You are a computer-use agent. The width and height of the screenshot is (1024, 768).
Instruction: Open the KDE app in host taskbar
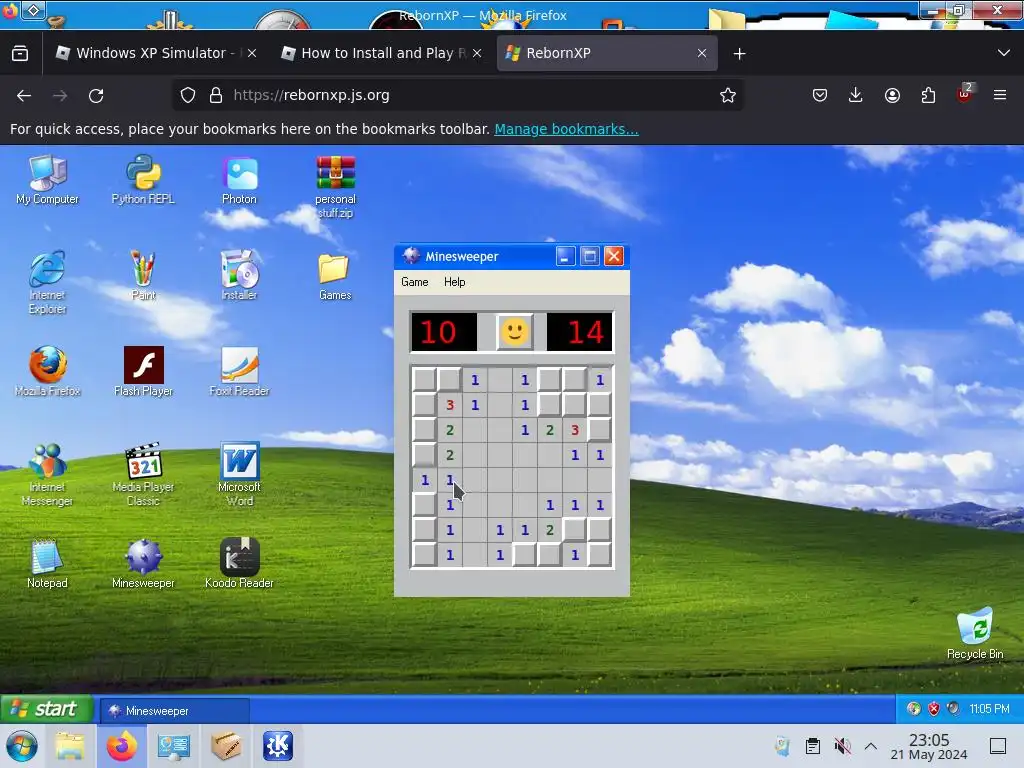pyautogui.click(x=278, y=746)
